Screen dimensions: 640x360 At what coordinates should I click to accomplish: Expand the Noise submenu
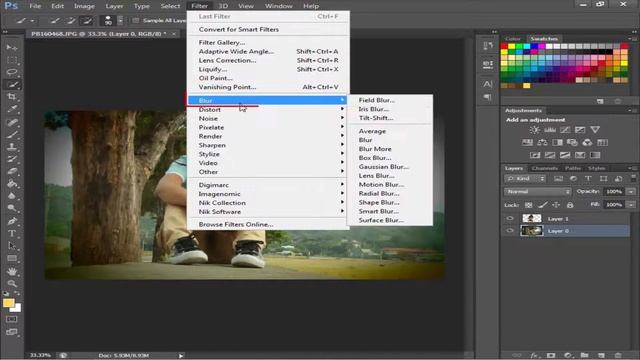tap(267, 118)
